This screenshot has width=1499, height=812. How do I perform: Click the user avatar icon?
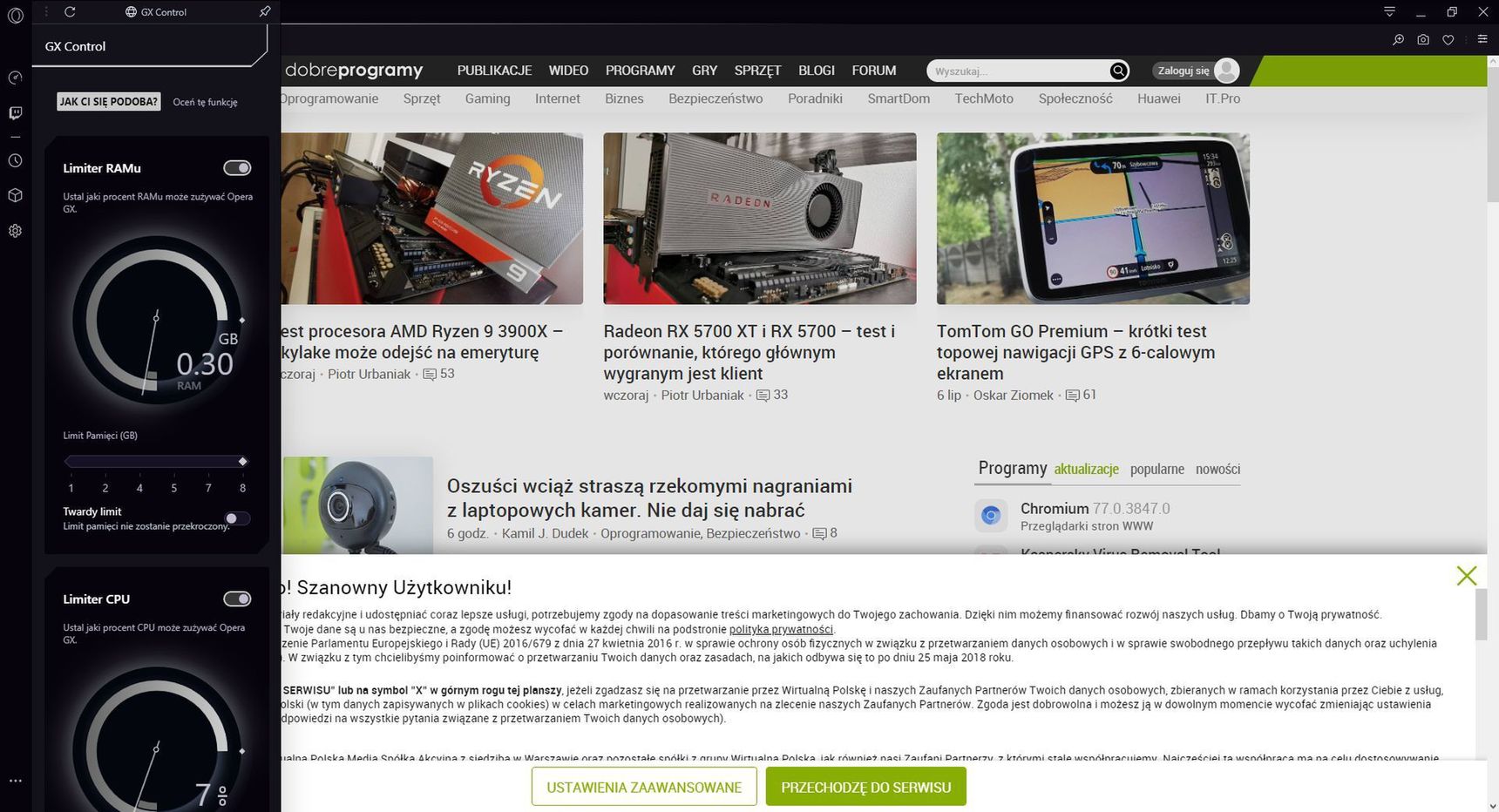pos(1226,71)
